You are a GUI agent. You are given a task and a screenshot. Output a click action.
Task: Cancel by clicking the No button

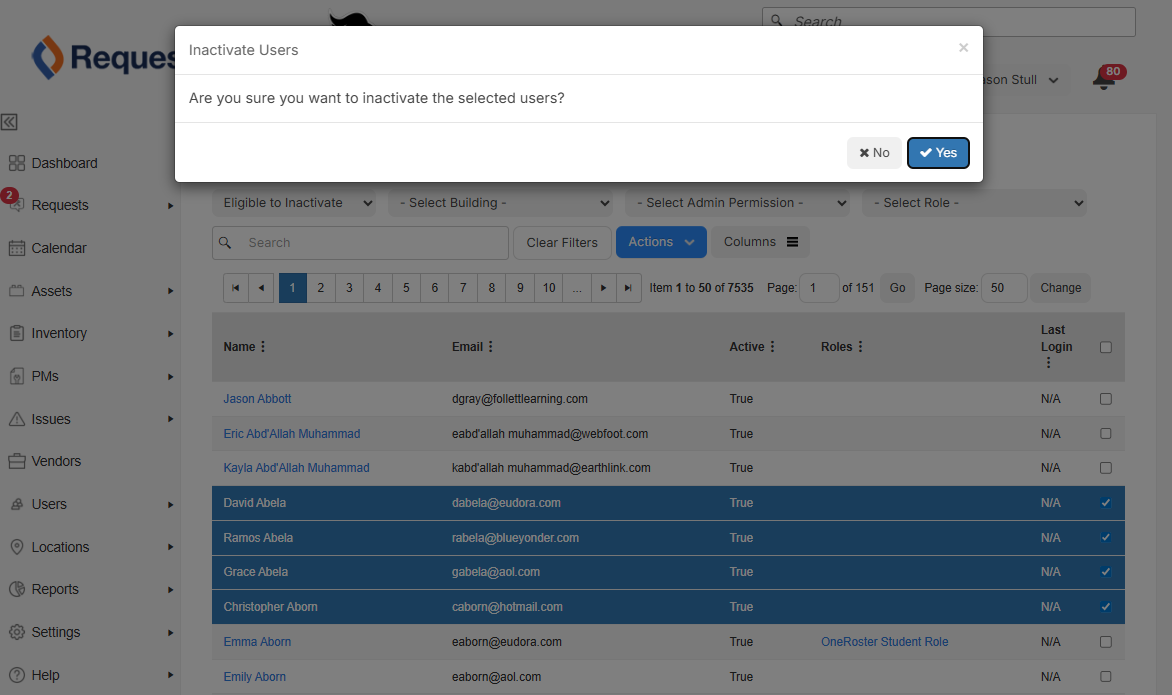pyautogui.click(x=874, y=153)
